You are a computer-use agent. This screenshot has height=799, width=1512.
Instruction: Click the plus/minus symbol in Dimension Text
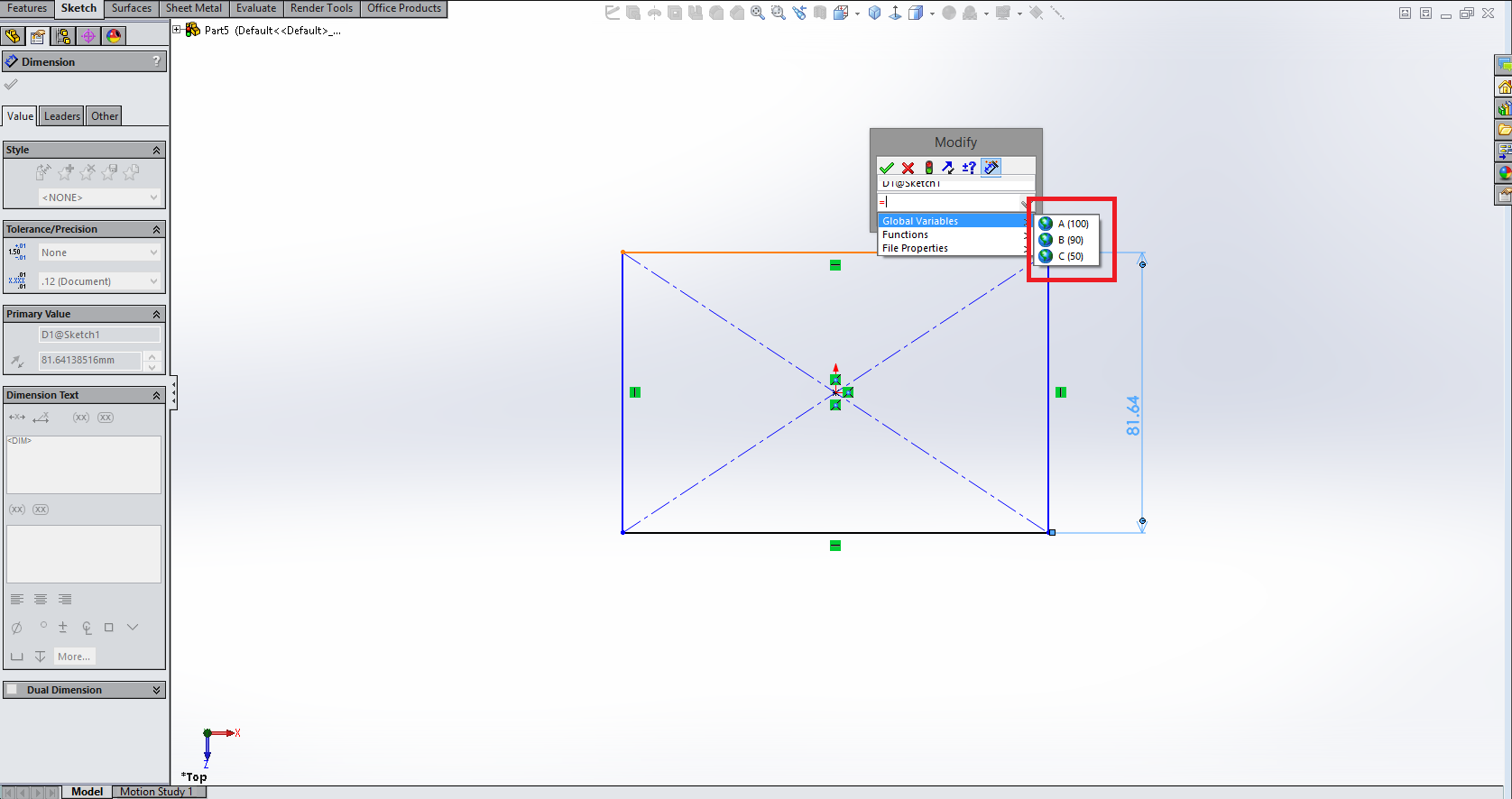pos(62,628)
